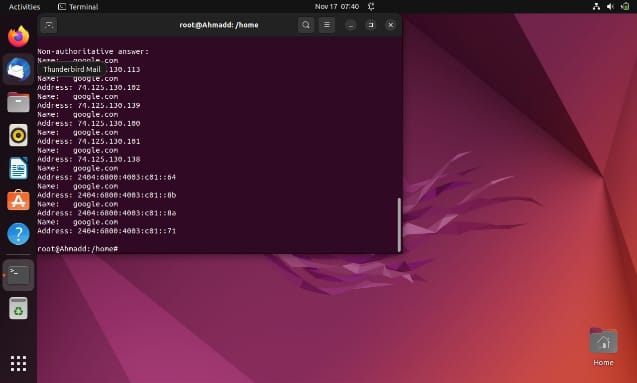The image size is (637, 383).
Task: Minimize the terminal window
Action: (x=351, y=25)
